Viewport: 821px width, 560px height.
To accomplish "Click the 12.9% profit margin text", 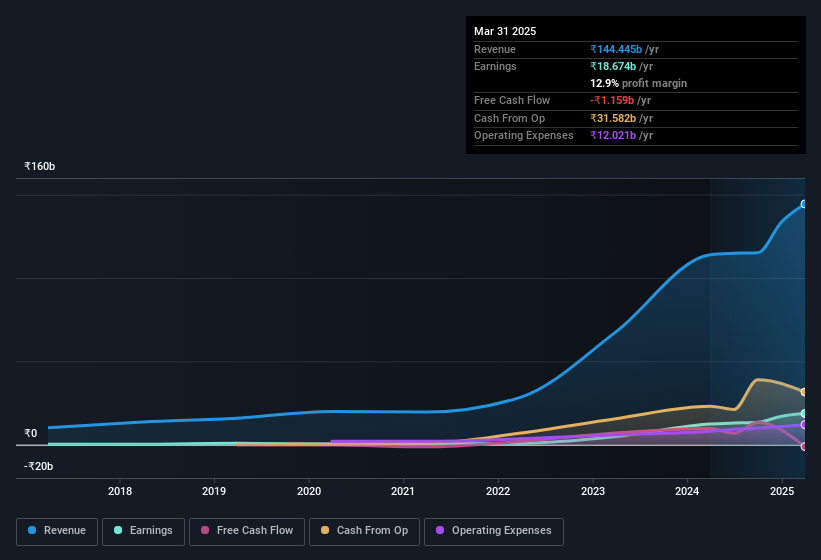I will coord(638,83).
